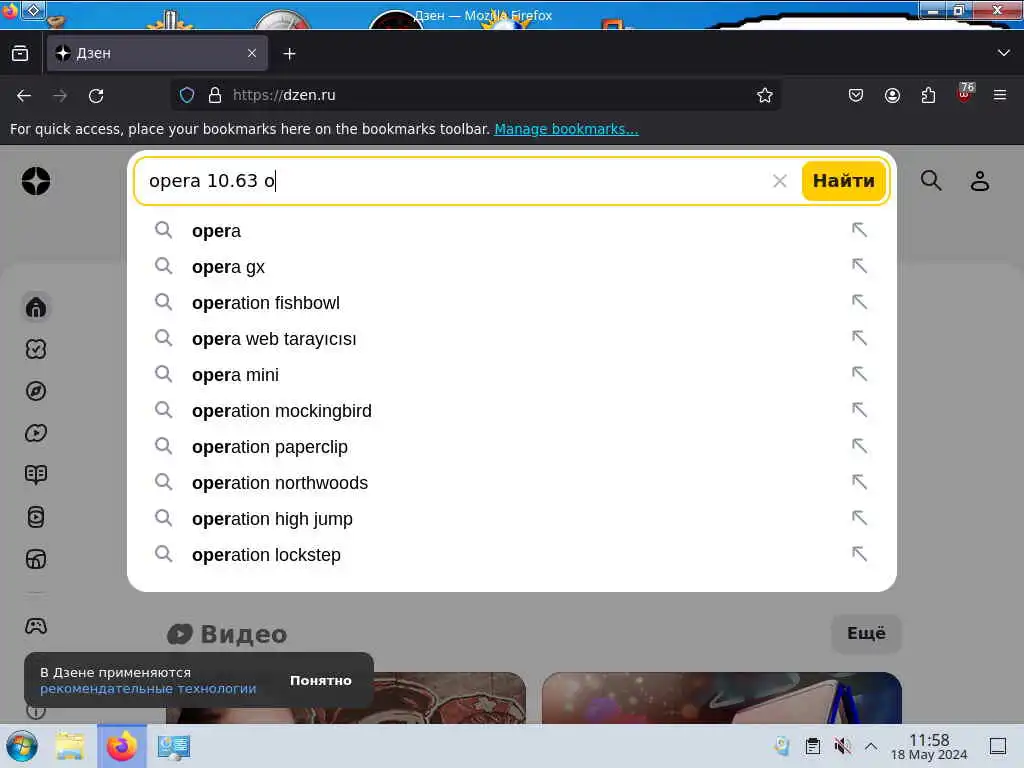Open the articles book sidebar icon
Viewport: 1024px width, 768px height.
(36, 475)
